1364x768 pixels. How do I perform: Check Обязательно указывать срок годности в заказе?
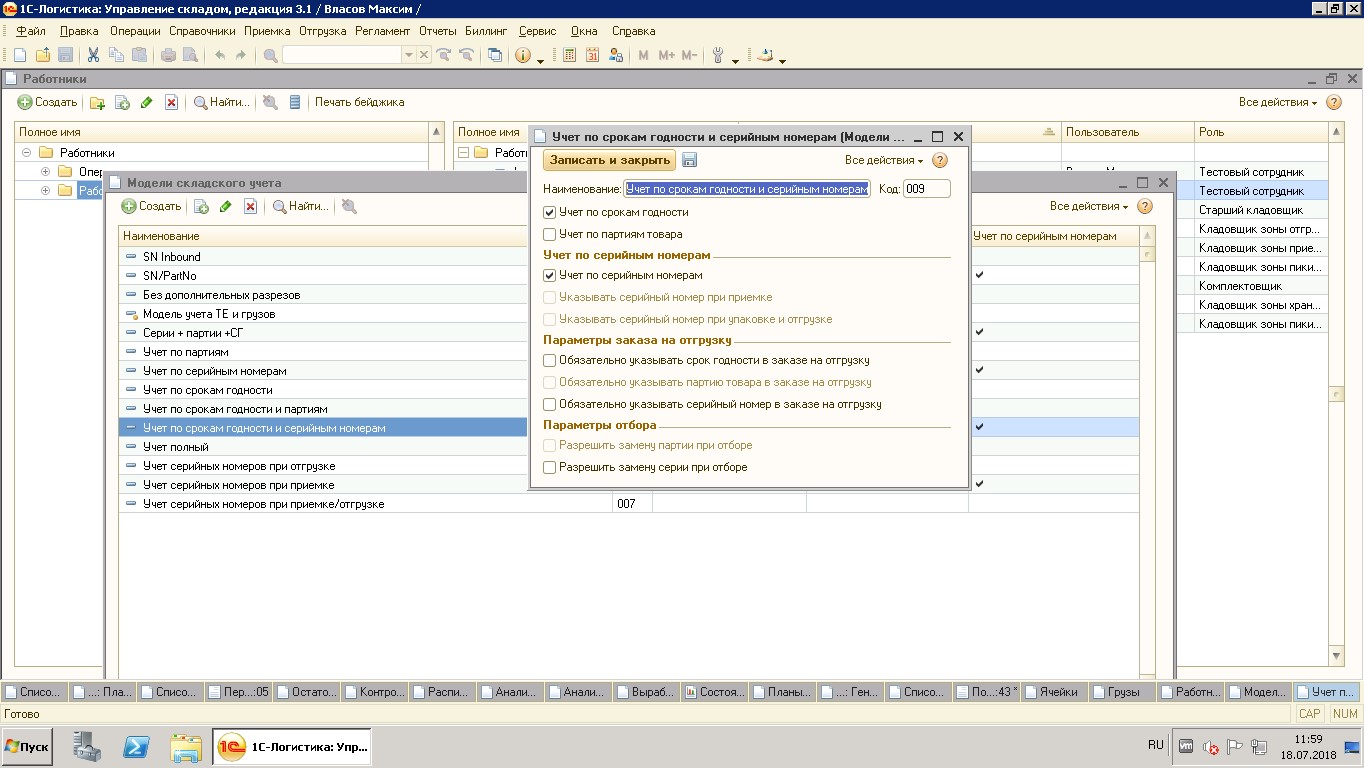[x=549, y=360]
